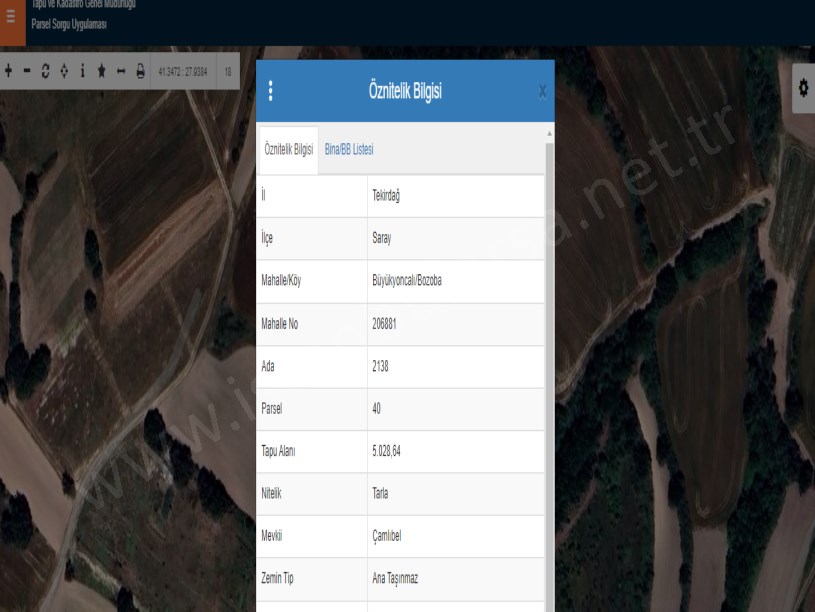Click the print icon in toolbar
815x612 pixels.
(x=140, y=72)
